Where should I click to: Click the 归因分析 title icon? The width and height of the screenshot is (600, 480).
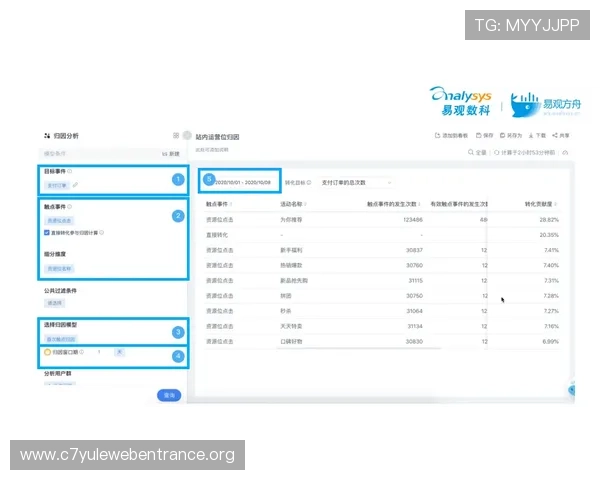[x=47, y=136]
